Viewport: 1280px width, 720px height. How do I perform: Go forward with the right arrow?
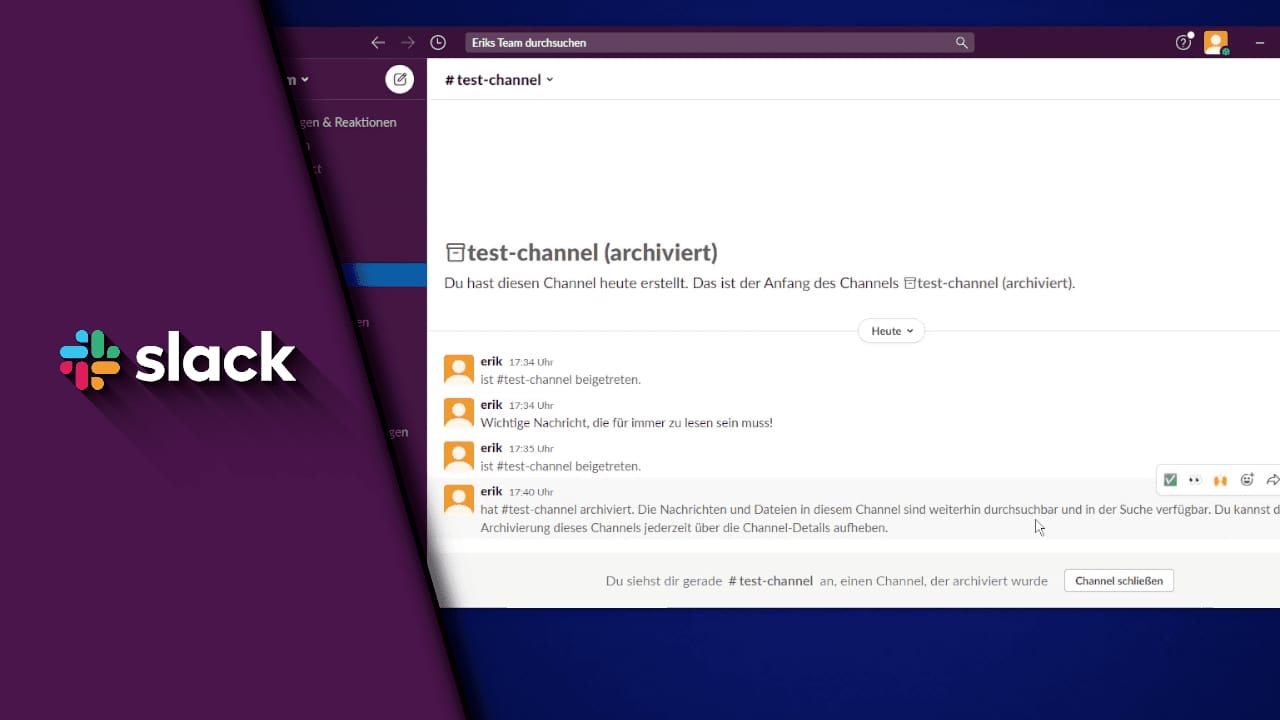click(x=407, y=42)
